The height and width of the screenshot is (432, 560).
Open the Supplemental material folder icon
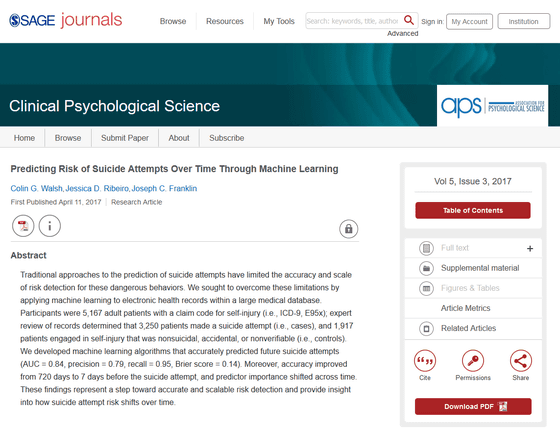pos(426,268)
